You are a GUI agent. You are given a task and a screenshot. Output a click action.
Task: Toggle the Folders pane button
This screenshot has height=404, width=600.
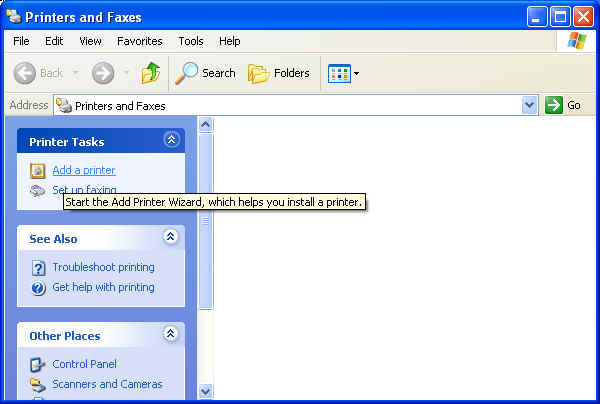coord(278,73)
